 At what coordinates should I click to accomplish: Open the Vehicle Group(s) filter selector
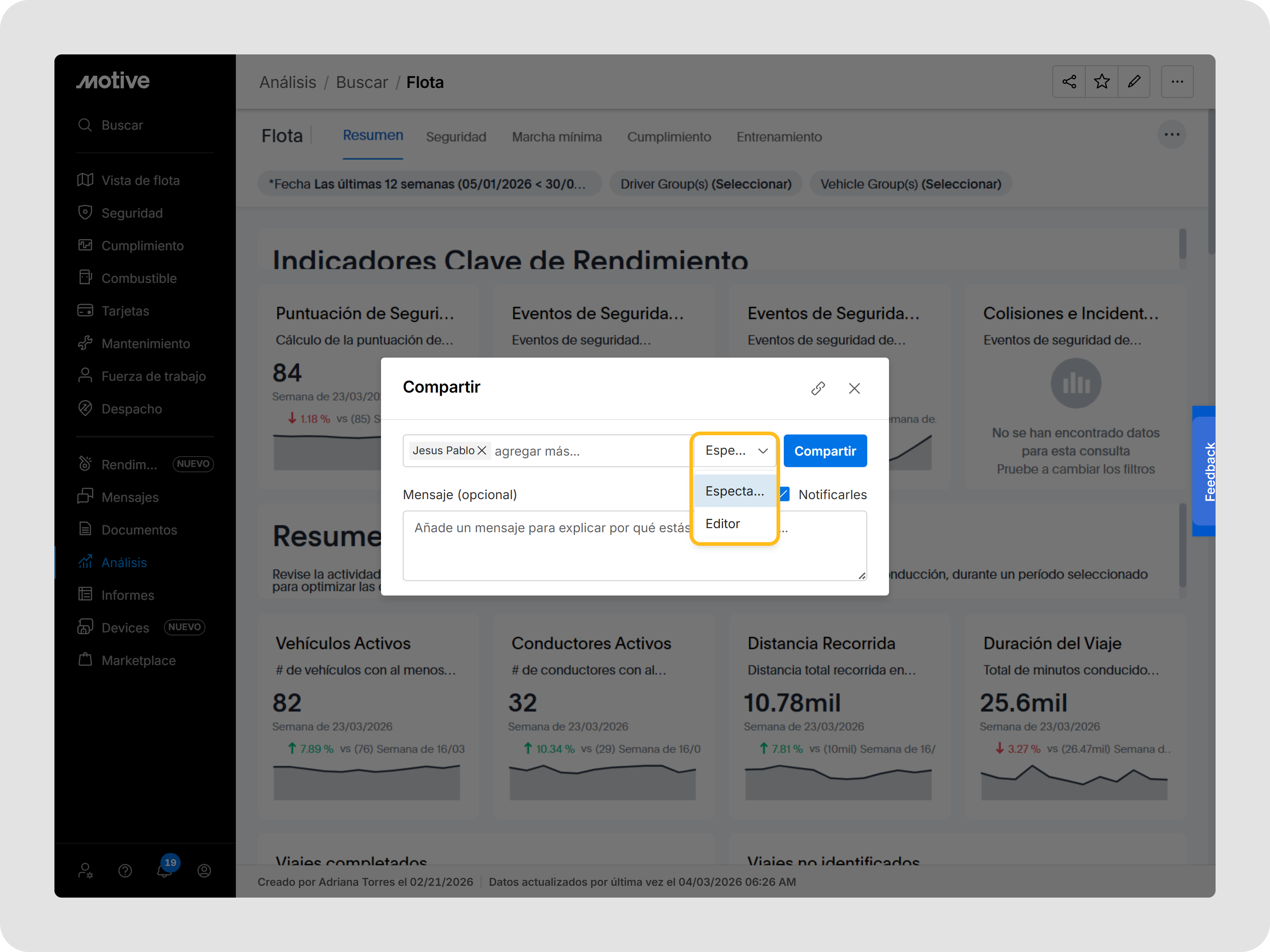pos(910,184)
